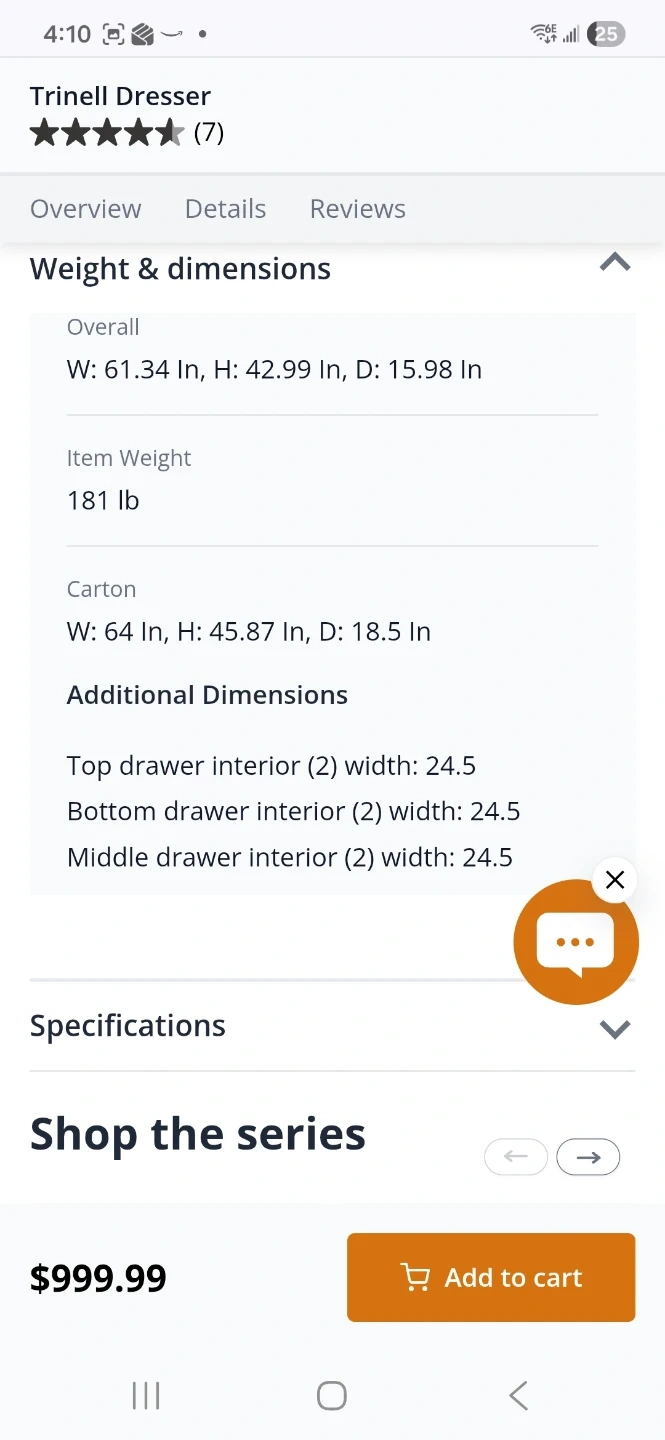Open the Reviews tab
665x1440 pixels.
pyautogui.click(x=357, y=209)
